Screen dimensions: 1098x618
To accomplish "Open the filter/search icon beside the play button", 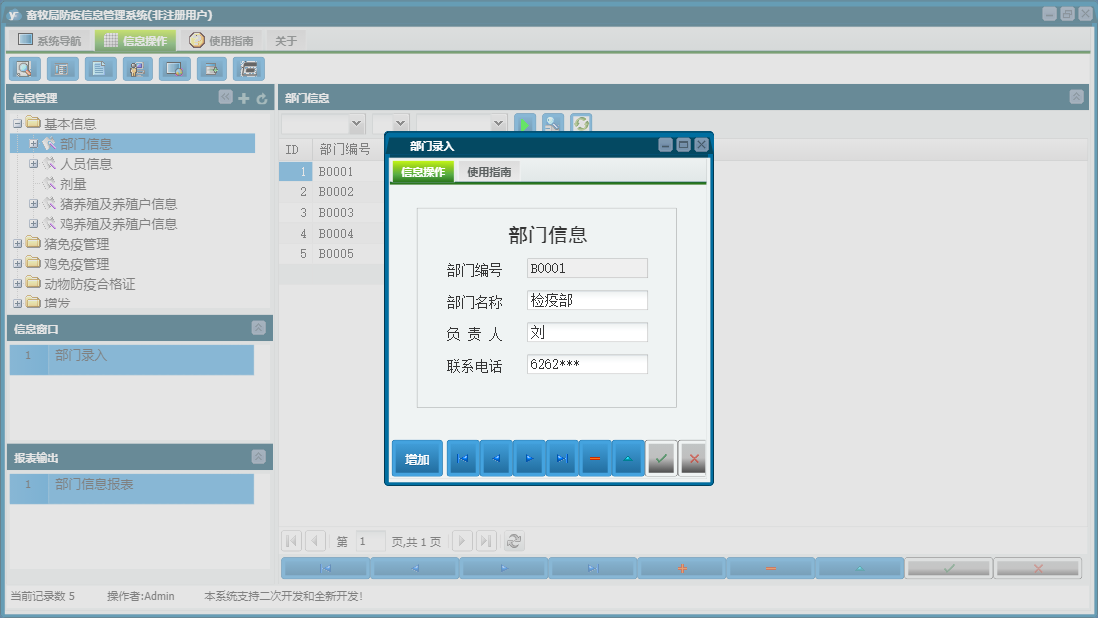I will [x=553, y=123].
